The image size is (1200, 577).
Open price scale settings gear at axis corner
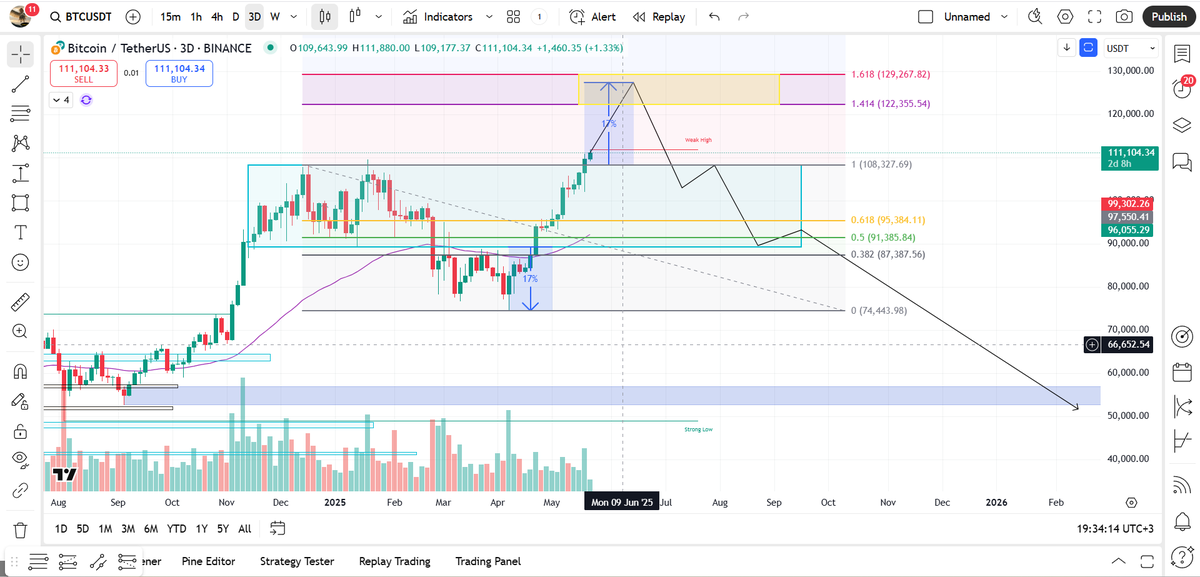click(1131, 503)
